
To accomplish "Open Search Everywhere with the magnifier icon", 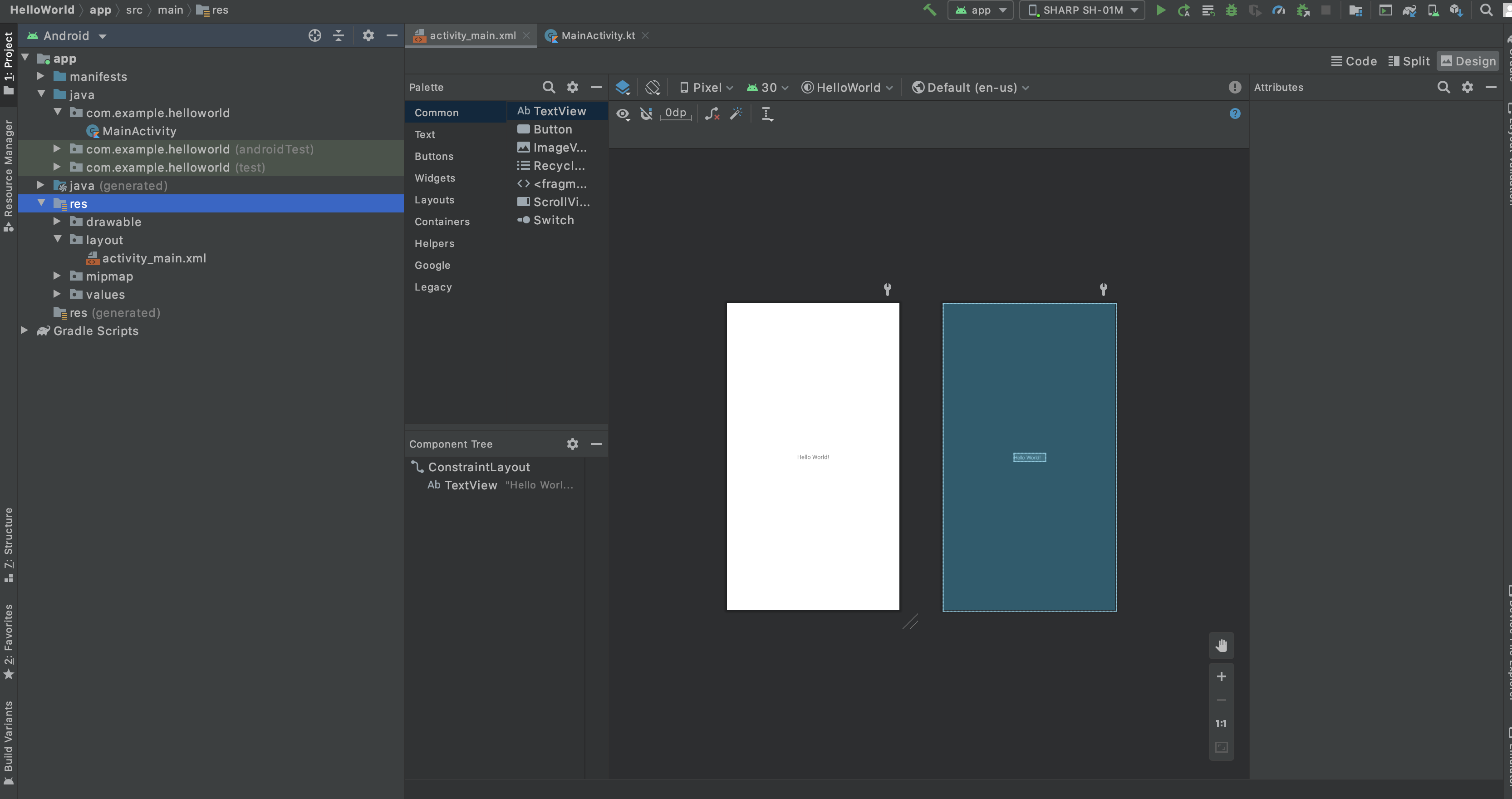I will point(1487,10).
